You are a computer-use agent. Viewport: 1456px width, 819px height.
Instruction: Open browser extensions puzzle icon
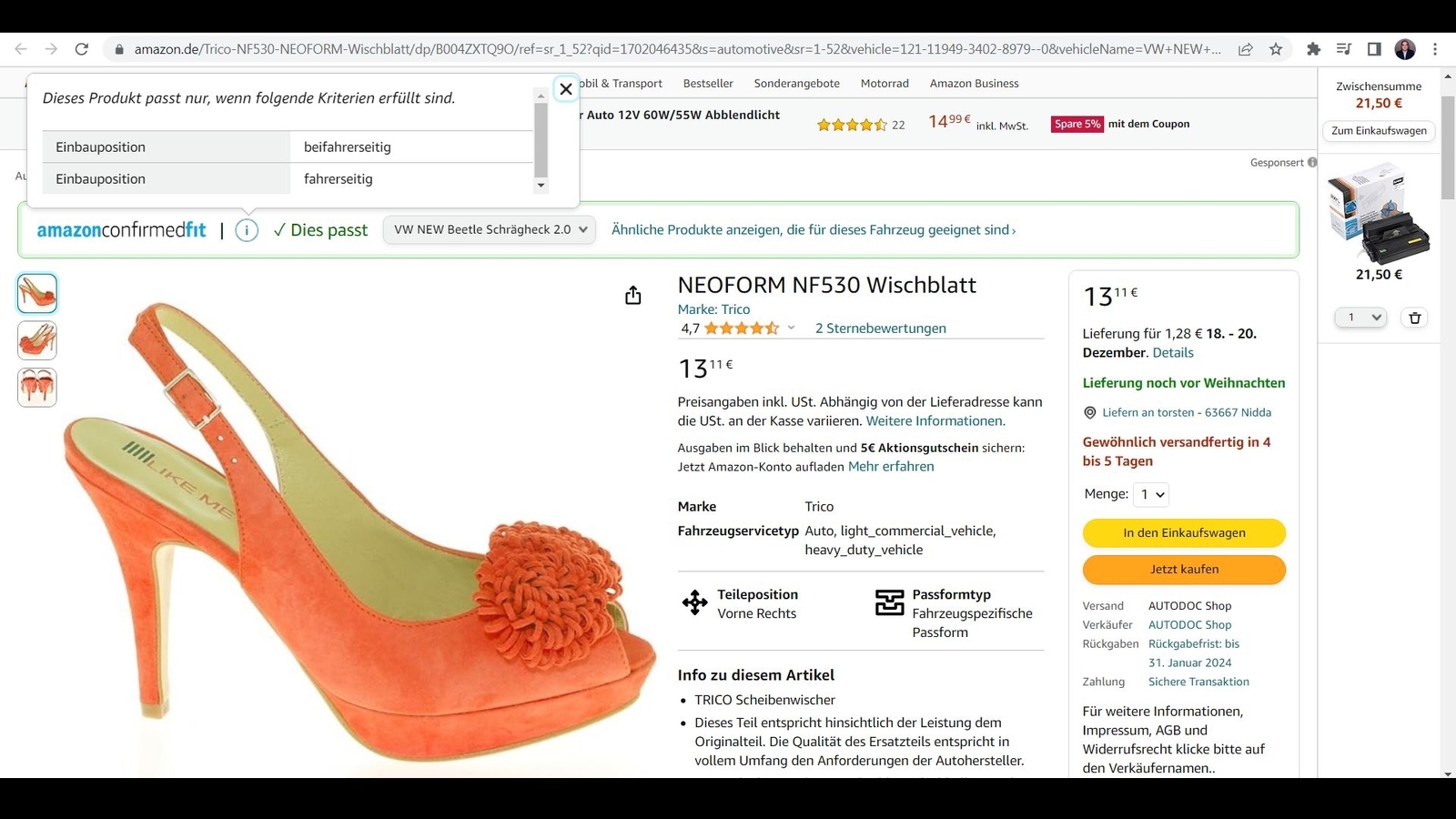(1313, 49)
